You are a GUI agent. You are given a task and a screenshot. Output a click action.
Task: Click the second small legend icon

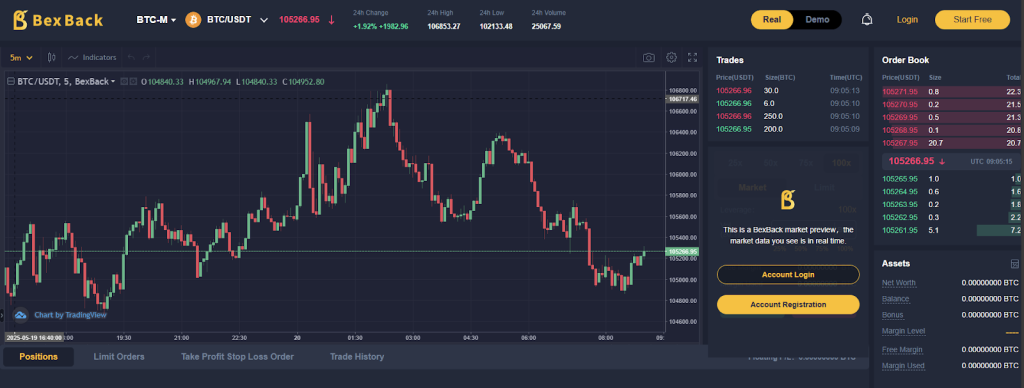[134, 82]
